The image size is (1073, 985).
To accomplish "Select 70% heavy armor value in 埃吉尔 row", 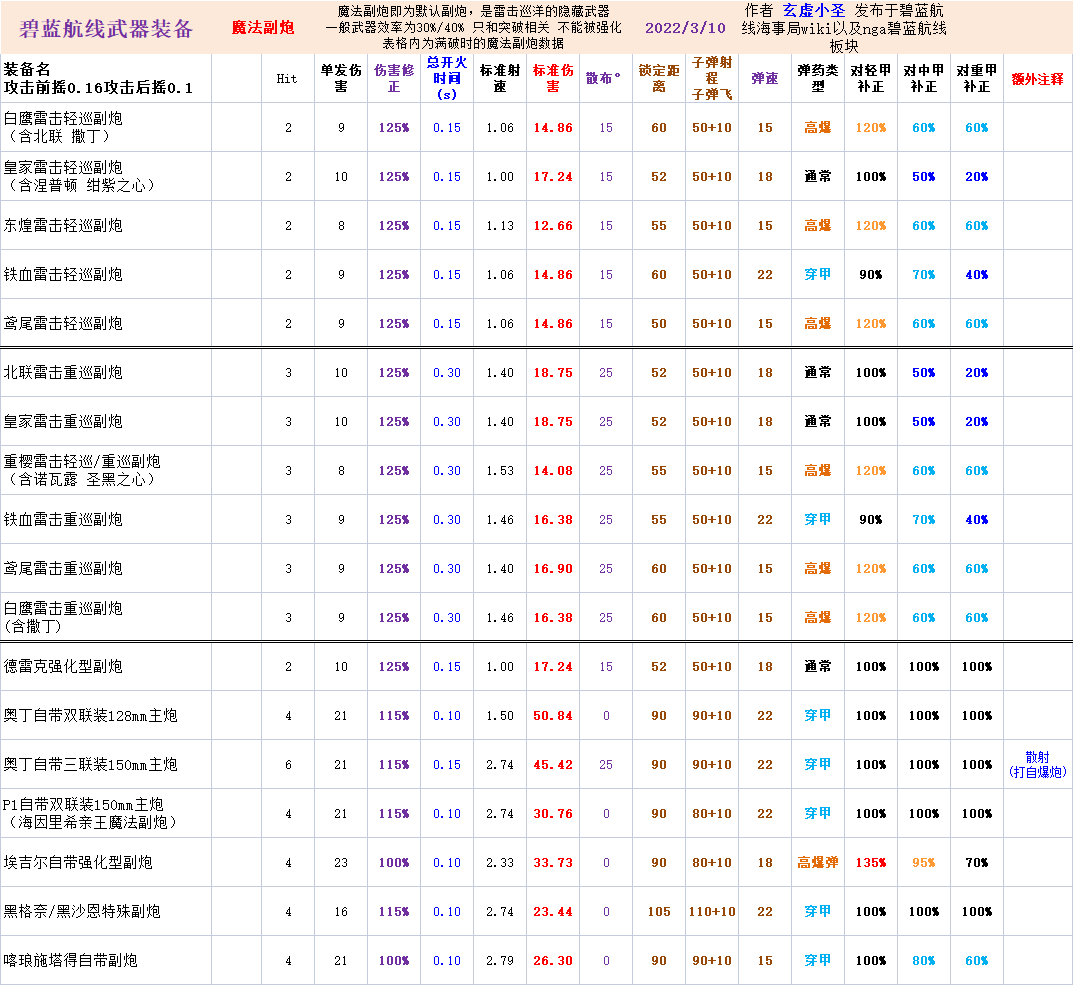I will click(977, 862).
